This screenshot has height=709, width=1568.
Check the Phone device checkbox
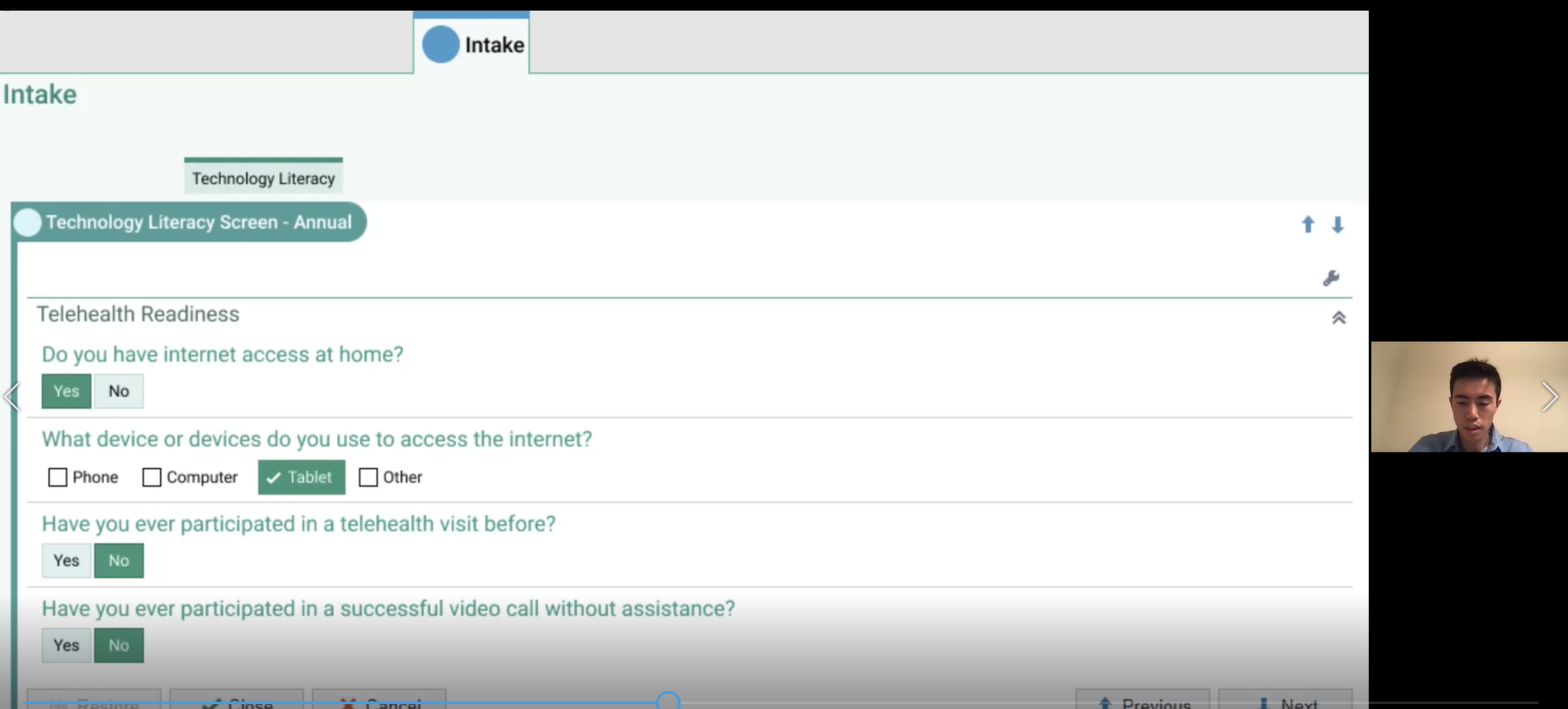[57, 477]
